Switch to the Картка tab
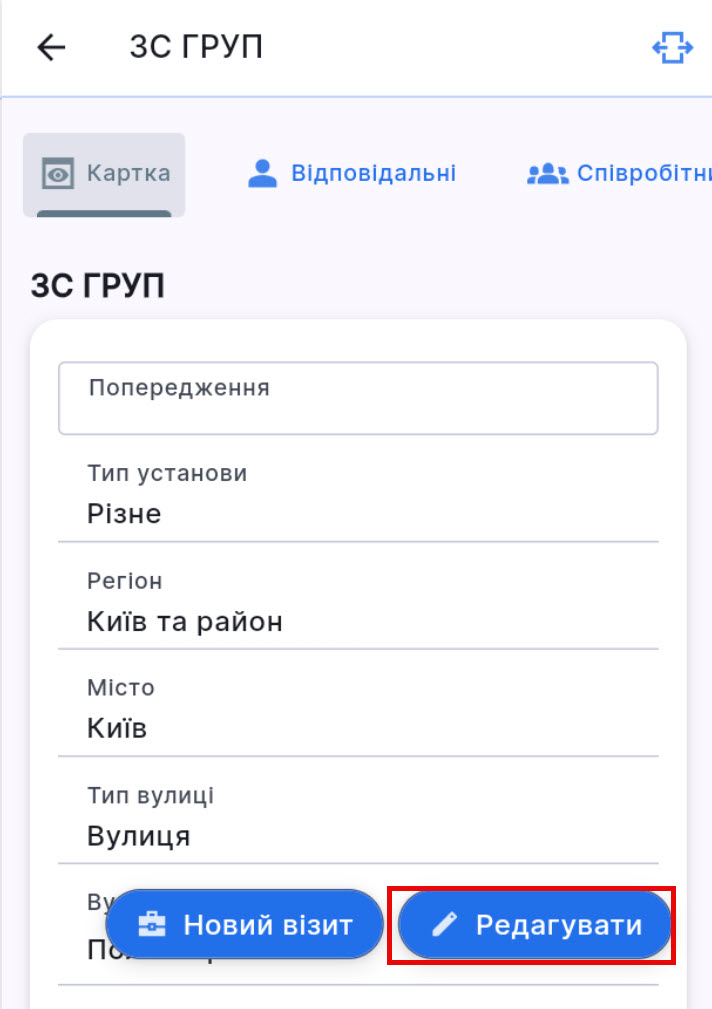This screenshot has width=712, height=1009. pyautogui.click(x=104, y=174)
